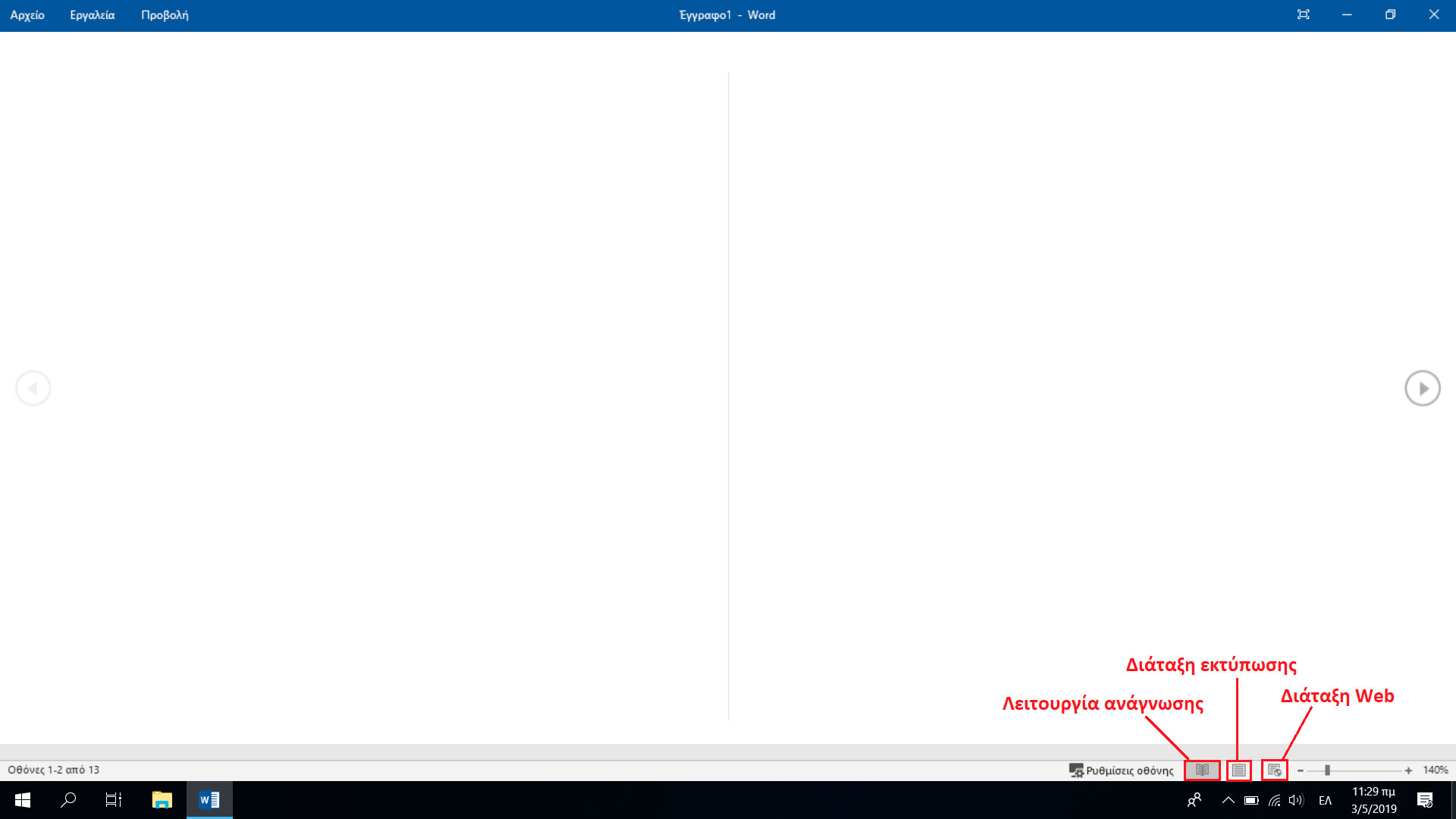Image resolution: width=1456 pixels, height=819 pixels.
Task: Click the Οθόνες 1-2 από 13 indicator
Action: pos(54,770)
